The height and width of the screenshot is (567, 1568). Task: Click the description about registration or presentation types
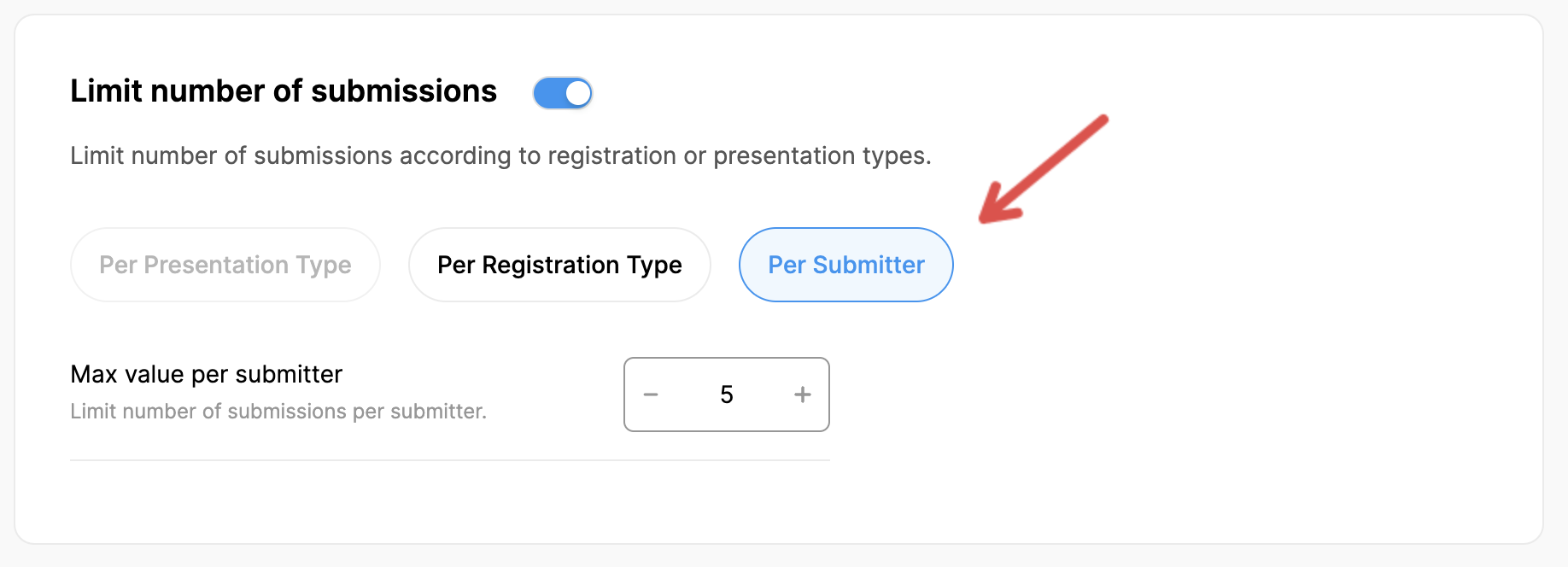click(x=500, y=156)
